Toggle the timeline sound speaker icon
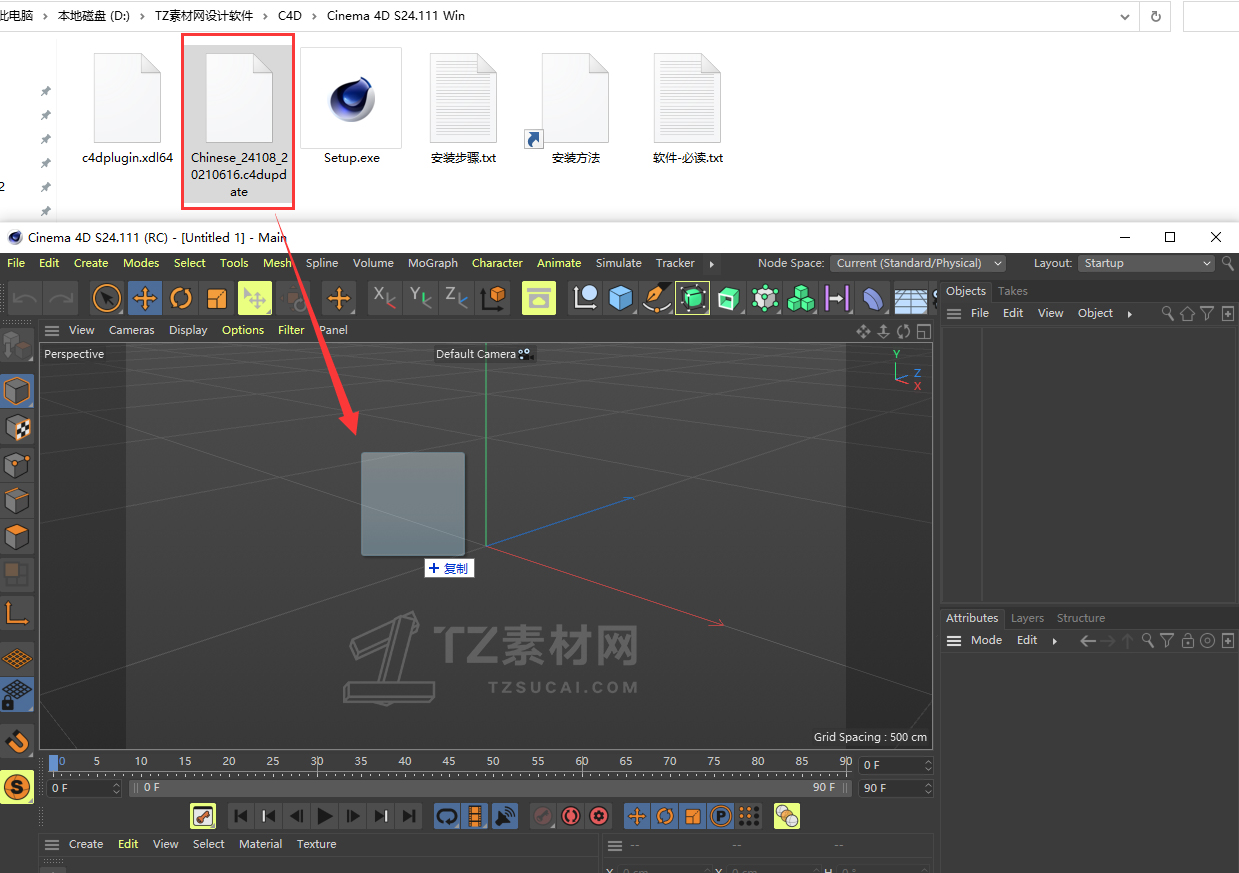Screen dimensions: 1239x873 pos(505,817)
